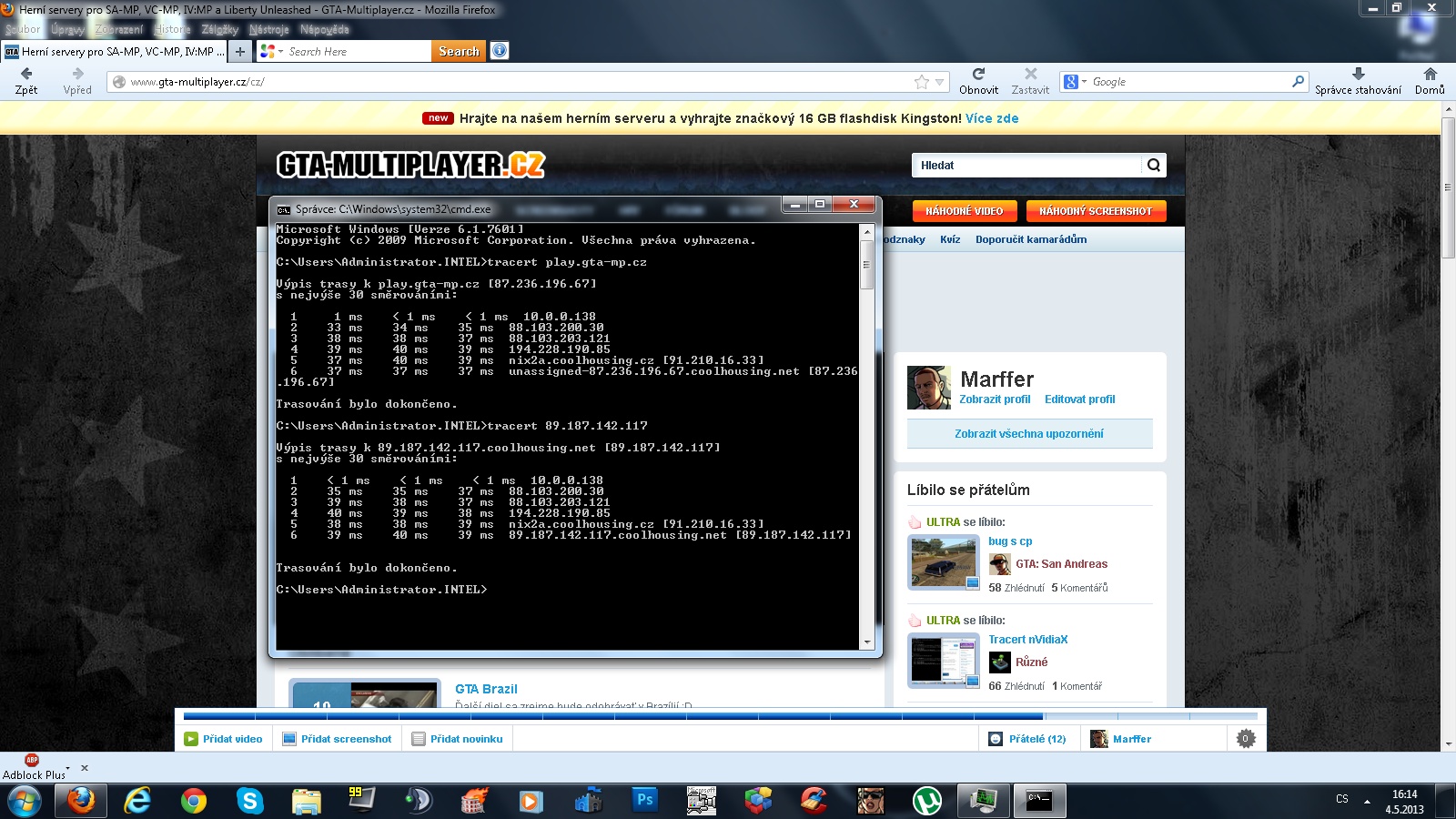This screenshot has width=1456, height=819.
Task: Click Zobrazit všechna upozornění
Action: pyautogui.click(x=1029, y=434)
